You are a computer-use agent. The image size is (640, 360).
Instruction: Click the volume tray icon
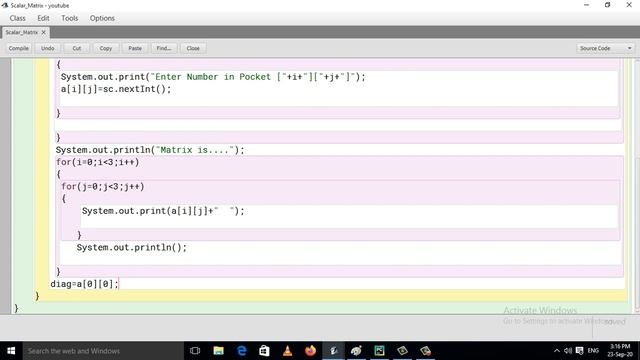568,351
